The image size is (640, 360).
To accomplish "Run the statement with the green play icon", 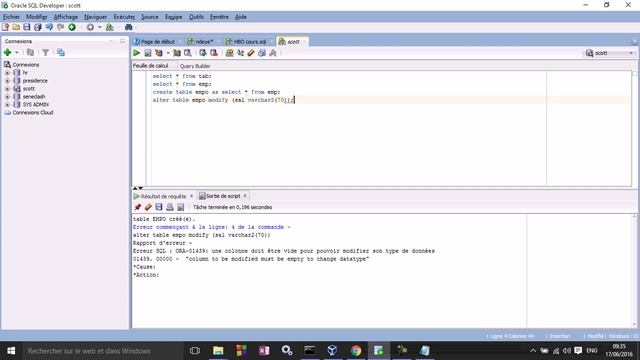I will pyautogui.click(x=137, y=53).
